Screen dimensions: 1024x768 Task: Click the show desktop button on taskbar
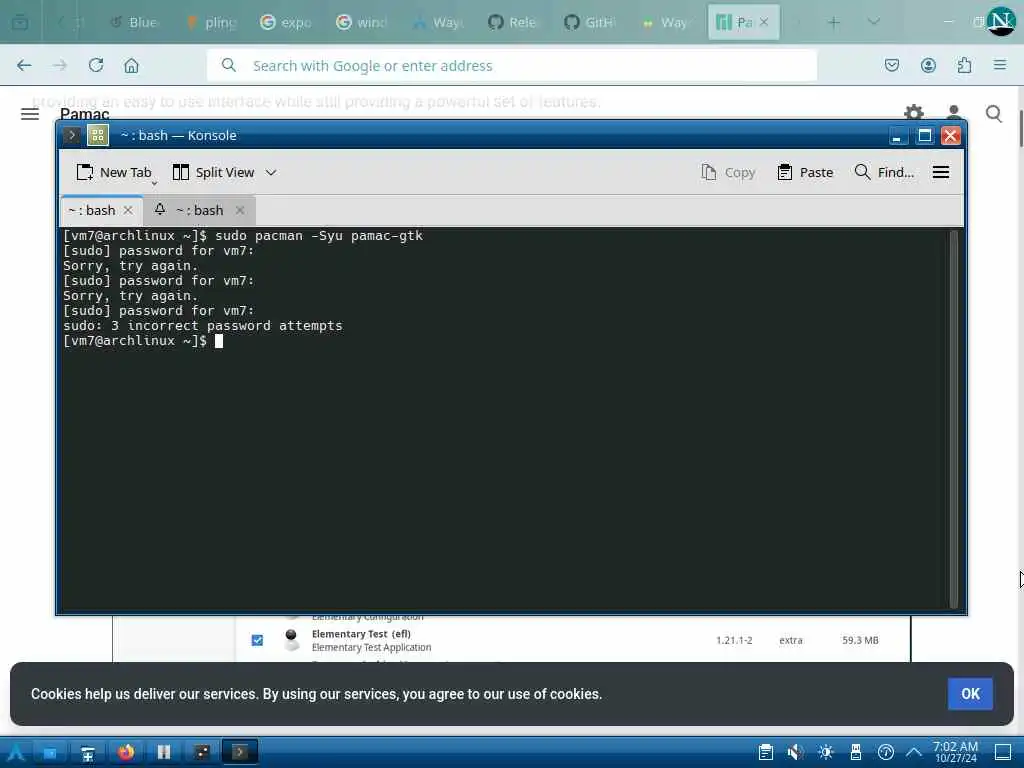click(x=1003, y=752)
